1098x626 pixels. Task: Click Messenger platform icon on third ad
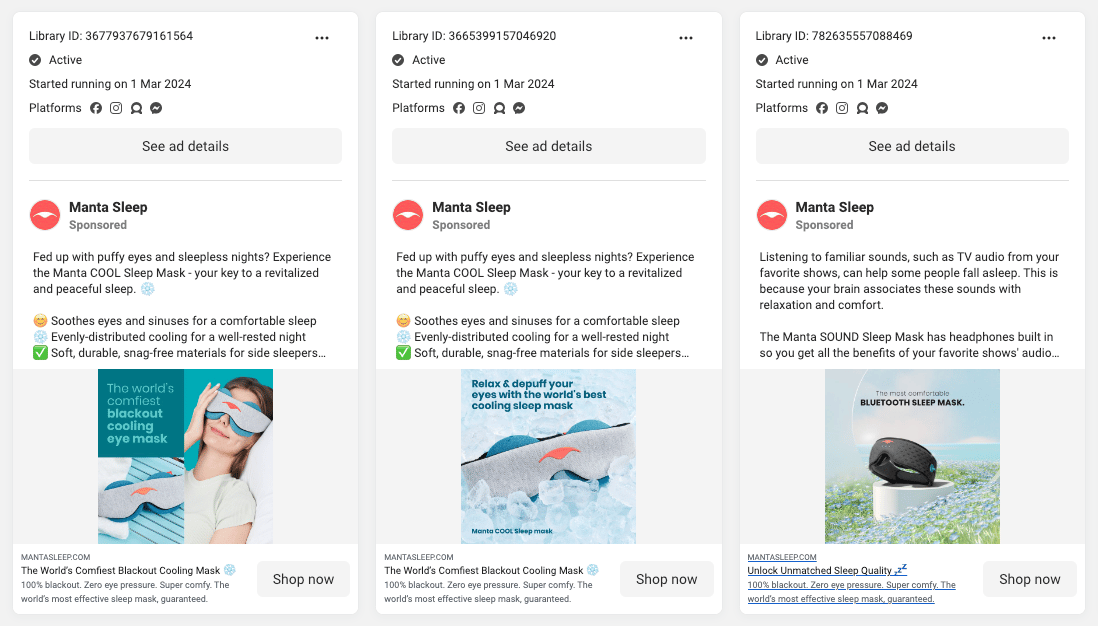pyautogui.click(x=882, y=108)
